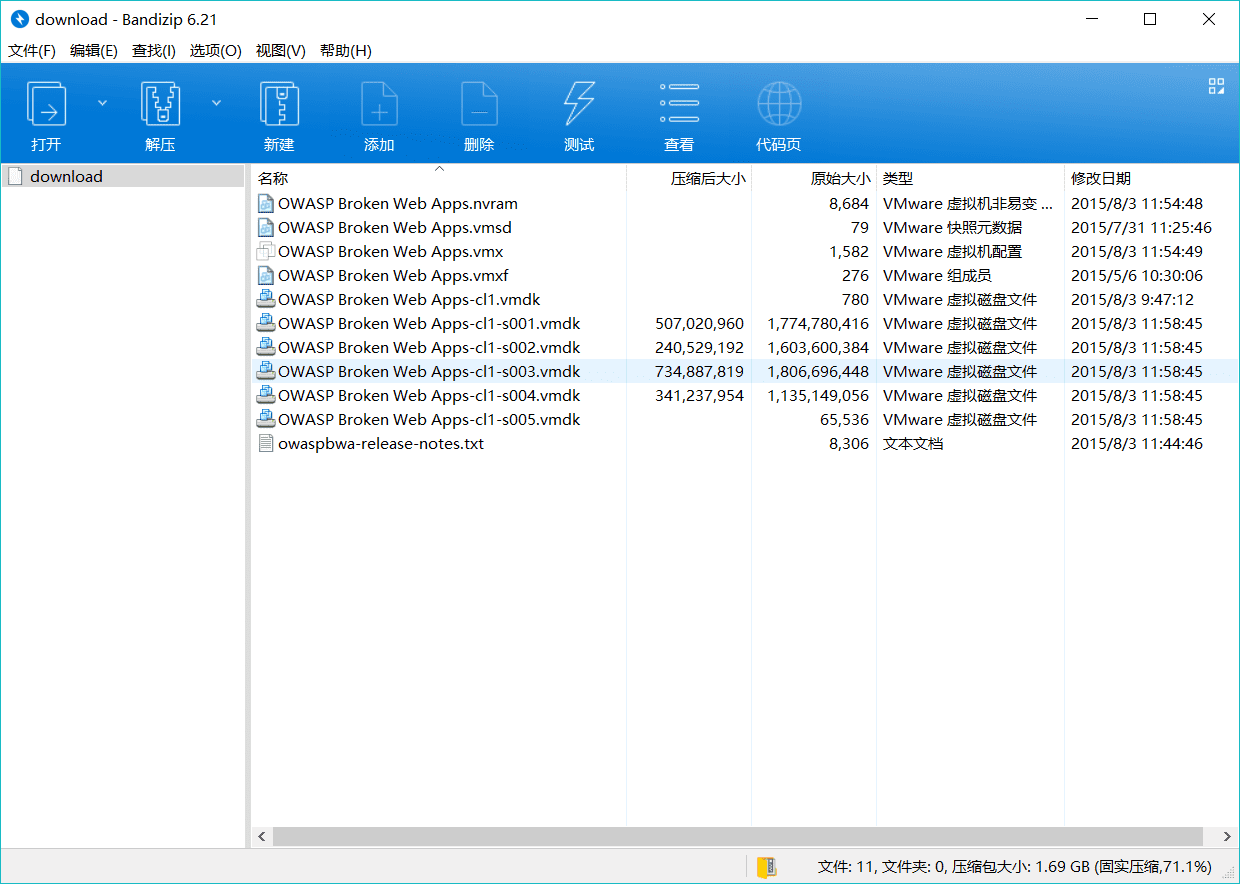Click the disk icon of OWASP Broken Web Apps-cl1.vmdk
The height and width of the screenshot is (884, 1240).
[x=265, y=299]
